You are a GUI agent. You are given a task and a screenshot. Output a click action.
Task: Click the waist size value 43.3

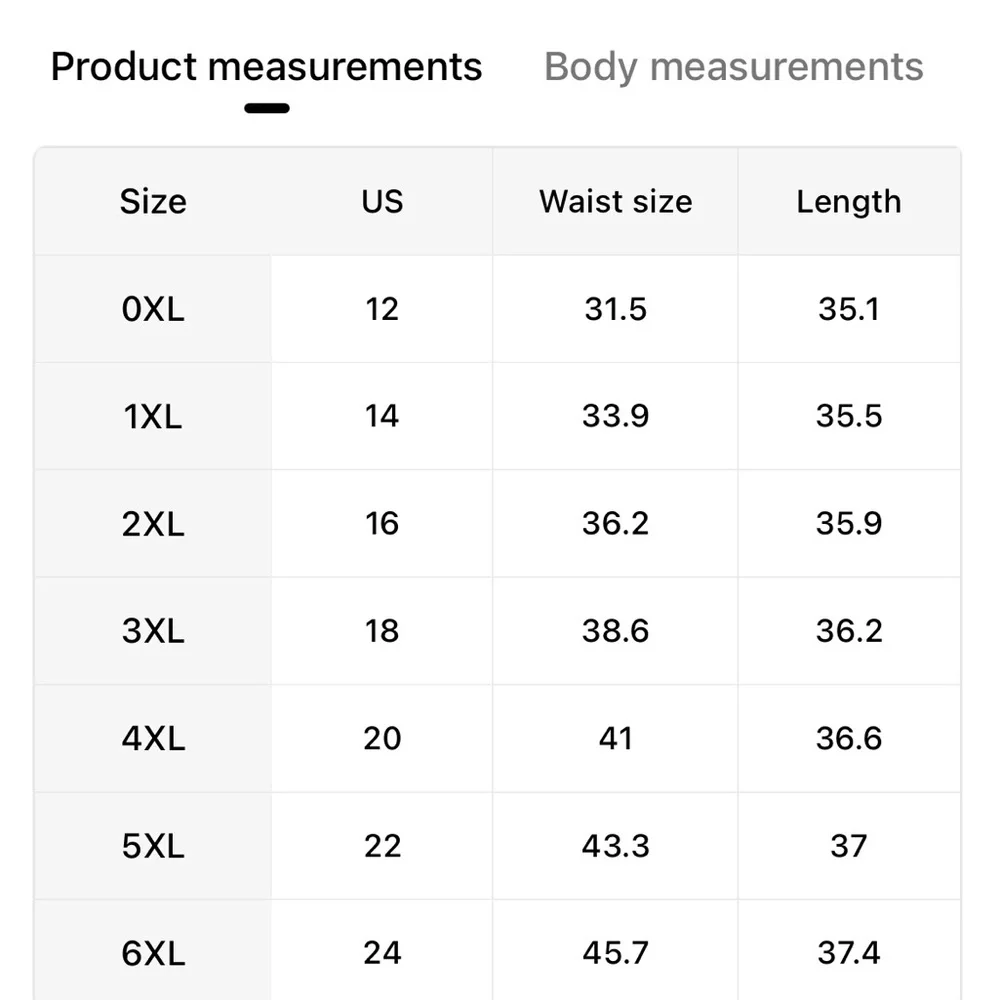[615, 846]
